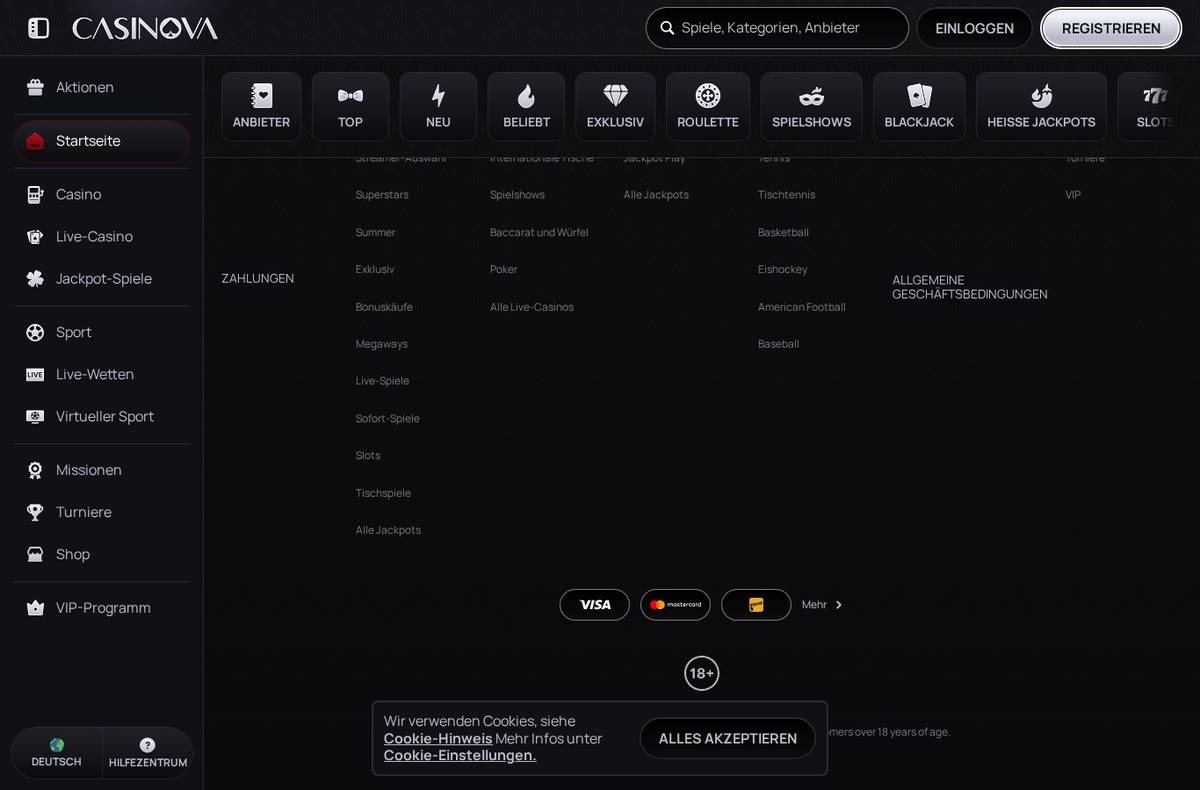The height and width of the screenshot is (790, 1200).
Task: Click the Jackpot-Spiele clover icon
Action: tap(35, 278)
